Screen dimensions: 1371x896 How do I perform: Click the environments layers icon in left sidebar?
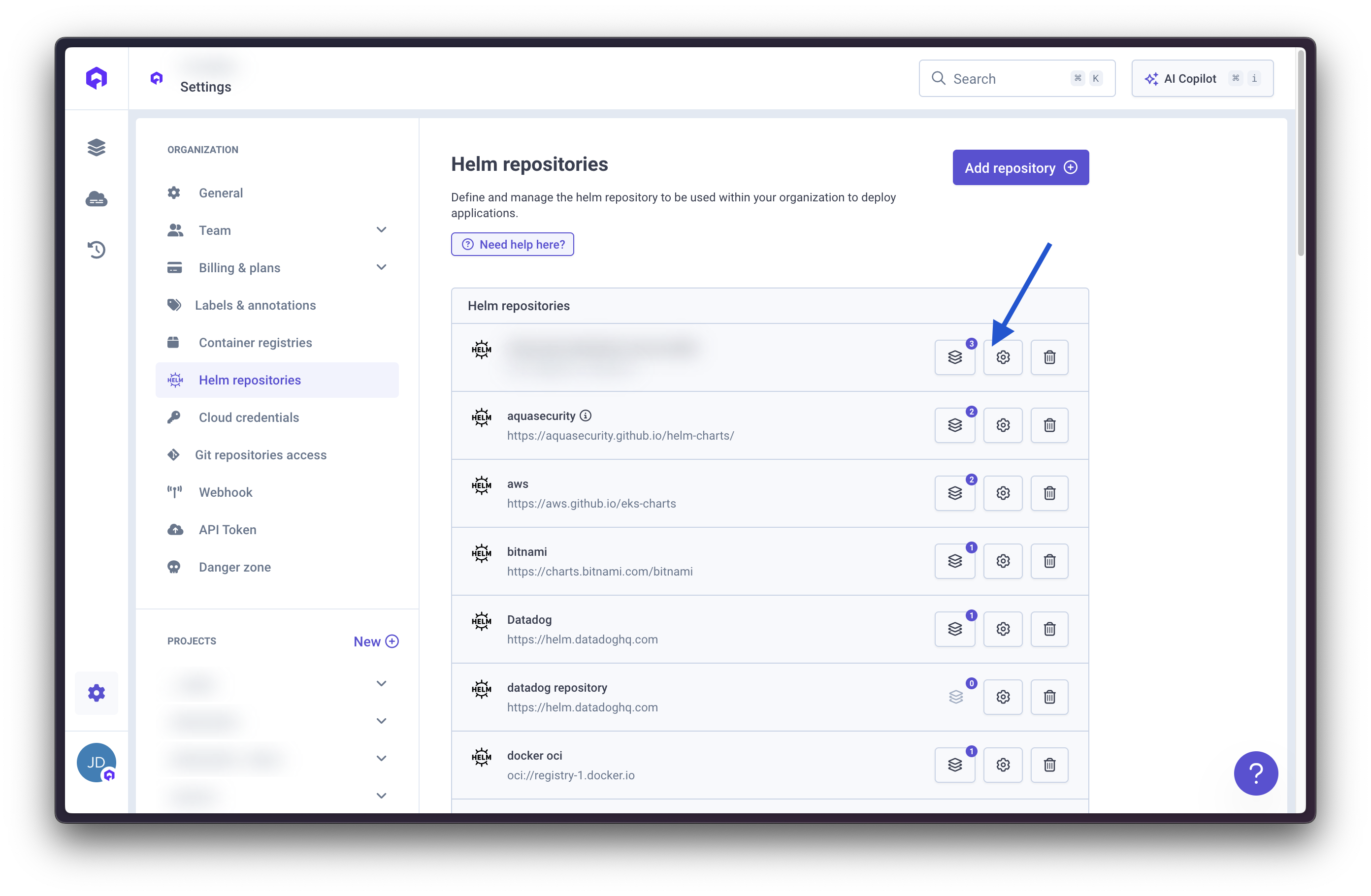[96, 147]
